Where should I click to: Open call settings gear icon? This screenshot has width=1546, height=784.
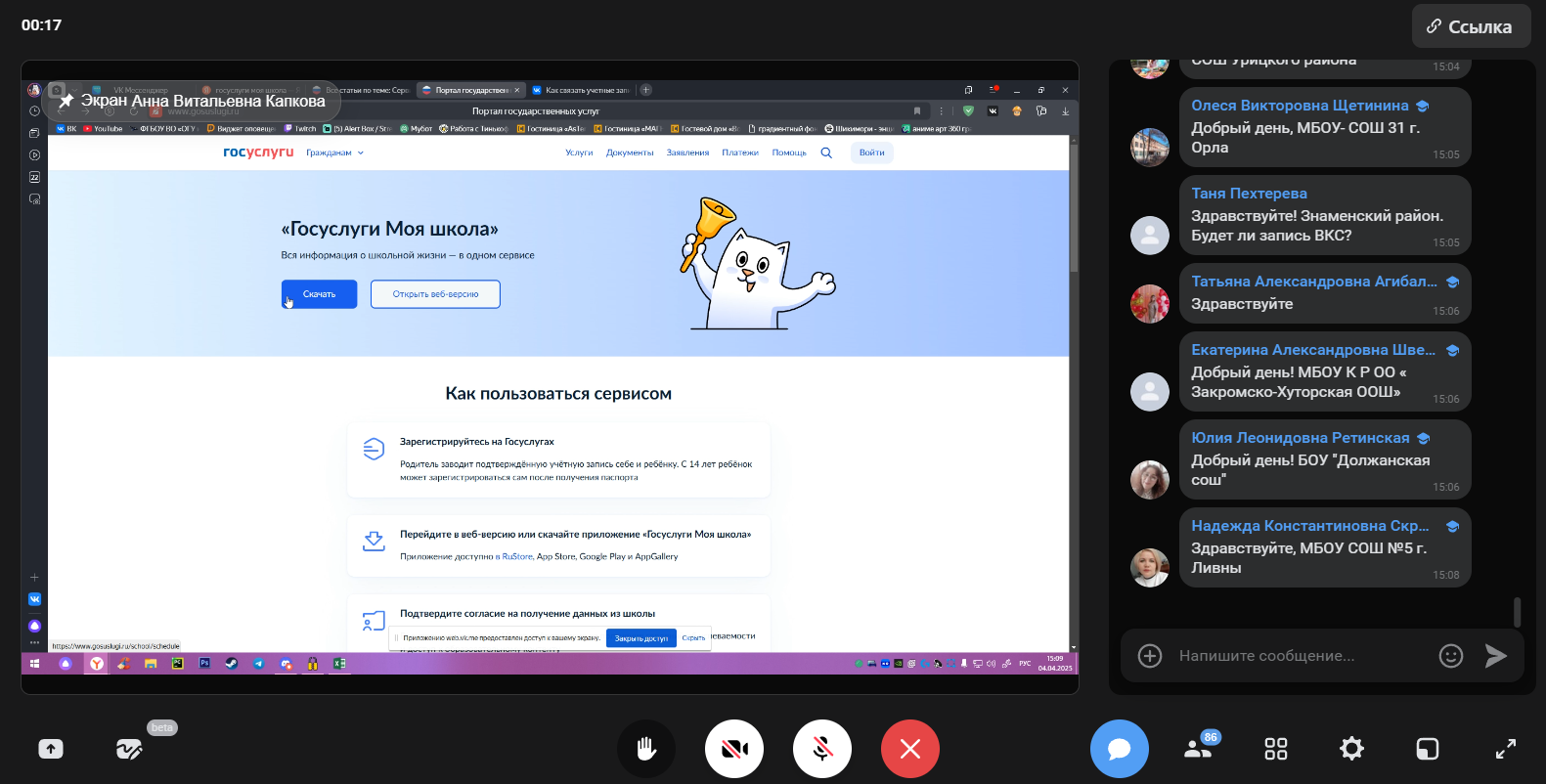pos(1351,749)
